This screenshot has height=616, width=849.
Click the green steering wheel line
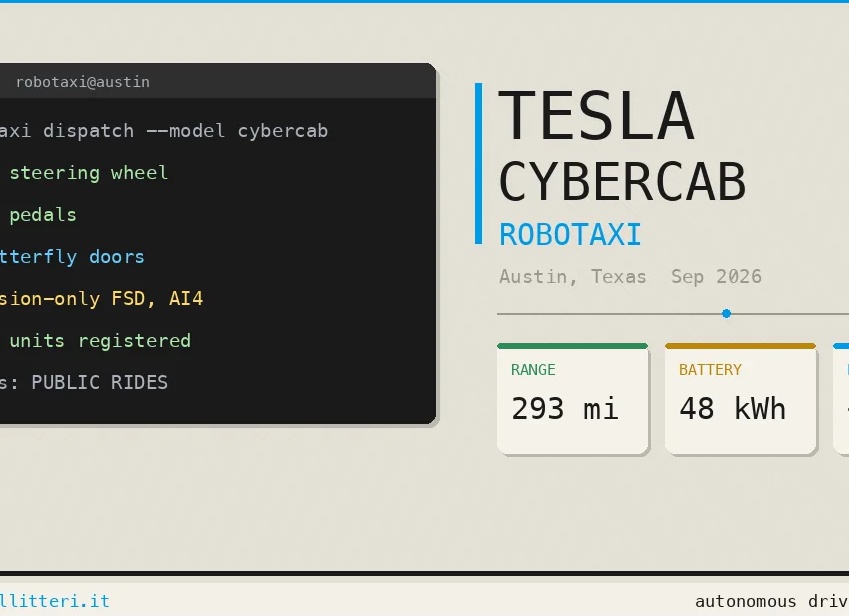coord(88,173)
